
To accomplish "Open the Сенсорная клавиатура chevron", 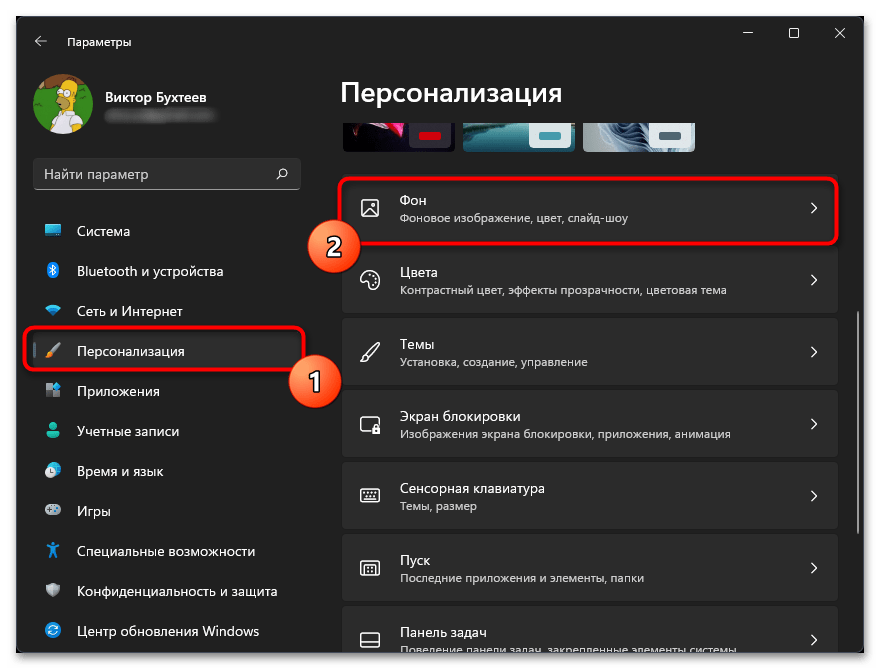I will (814, 496).
